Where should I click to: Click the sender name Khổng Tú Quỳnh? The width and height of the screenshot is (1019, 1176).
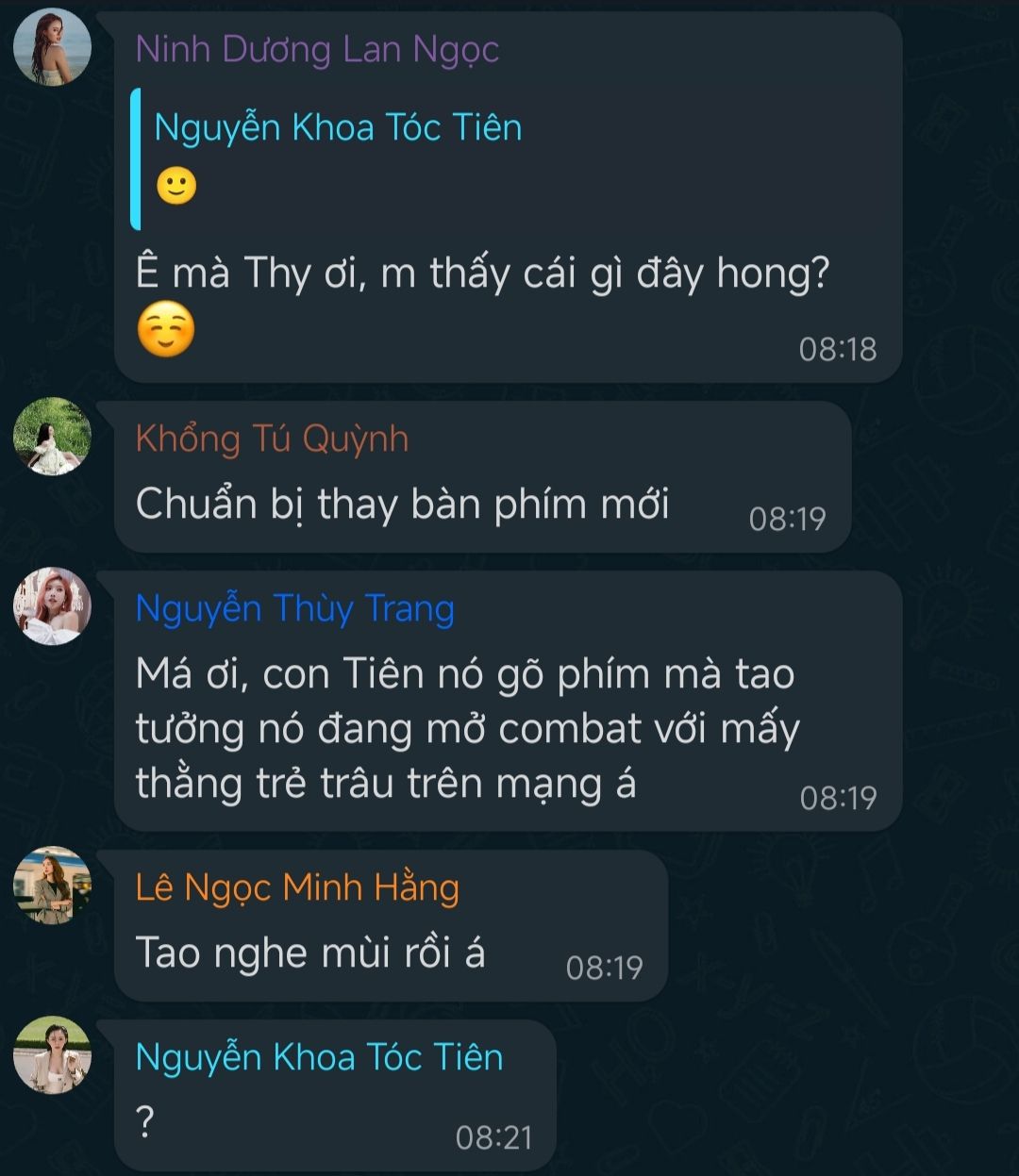coord(272,439)
